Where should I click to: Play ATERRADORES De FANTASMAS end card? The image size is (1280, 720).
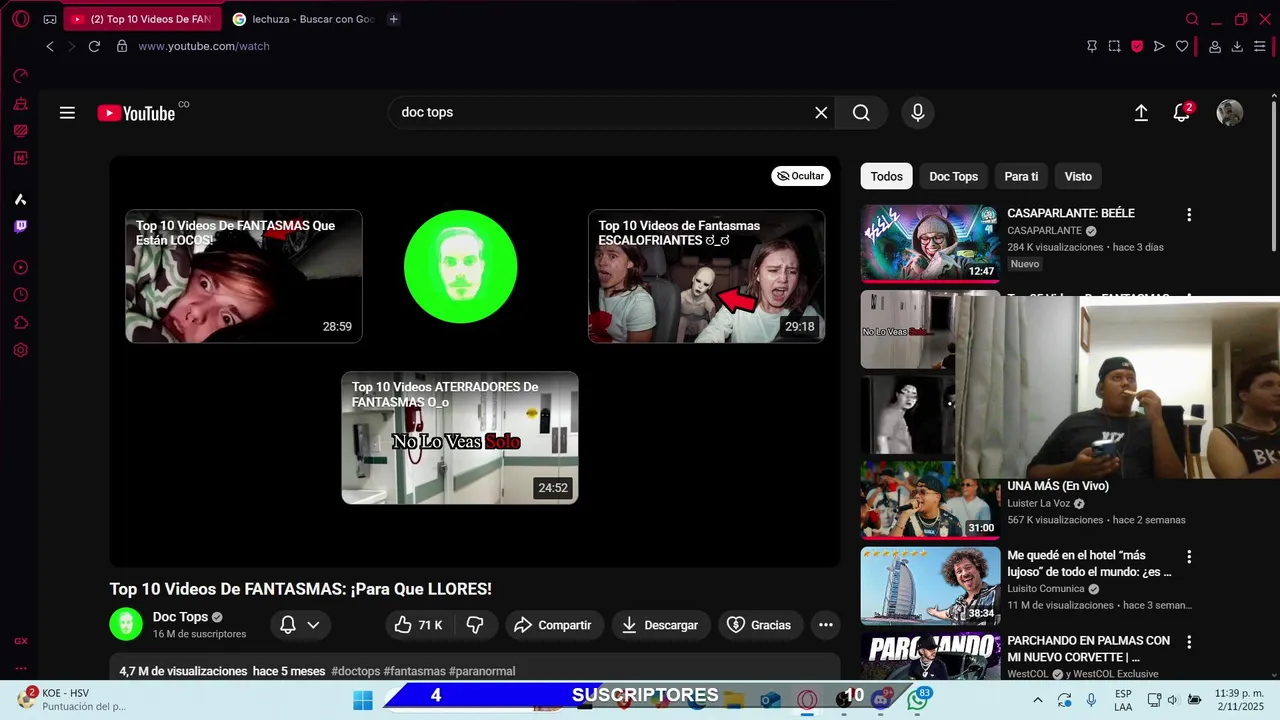click(x=460, y=438)
